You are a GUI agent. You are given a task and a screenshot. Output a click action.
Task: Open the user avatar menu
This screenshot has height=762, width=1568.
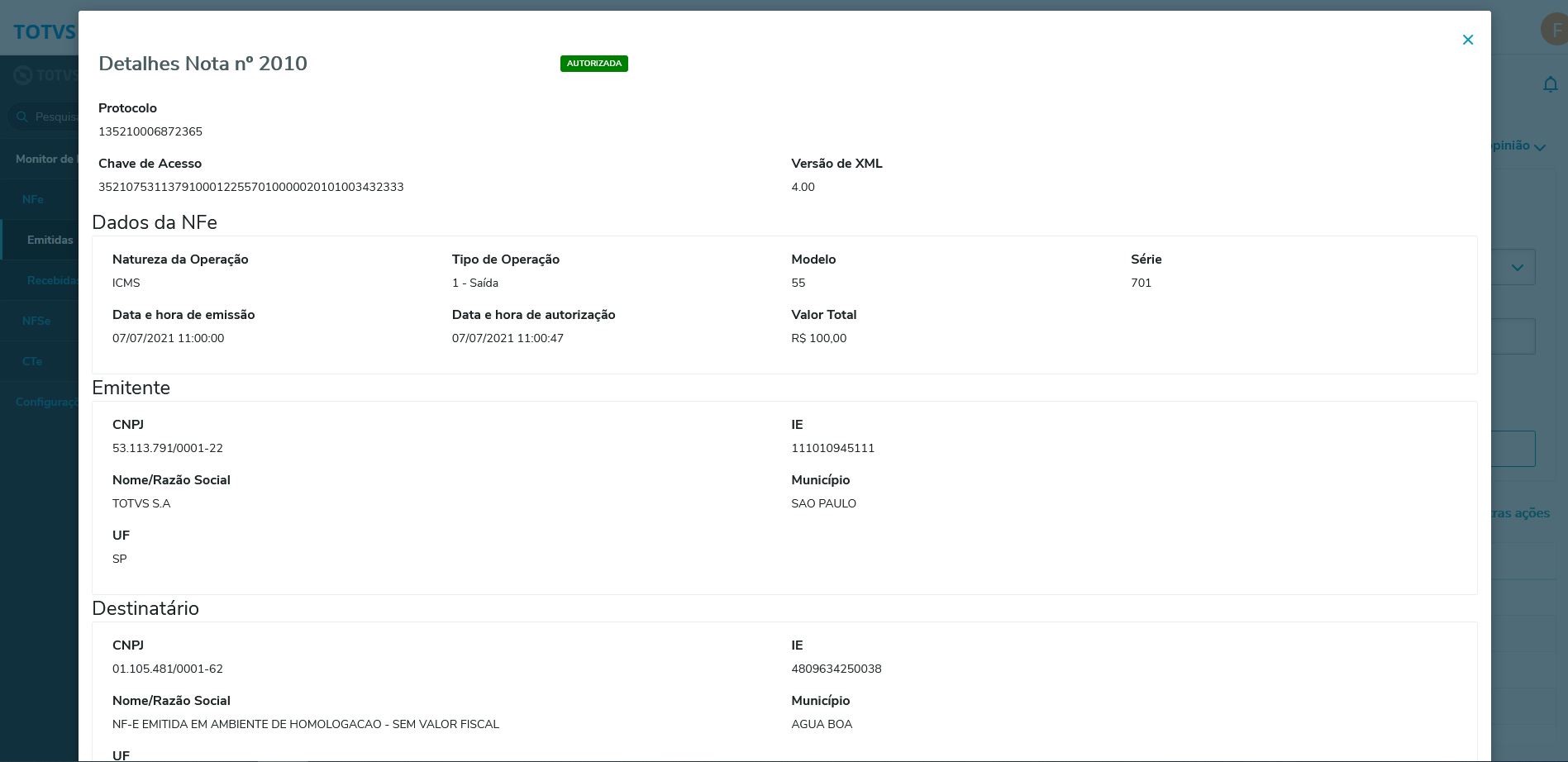(1554, 30)
